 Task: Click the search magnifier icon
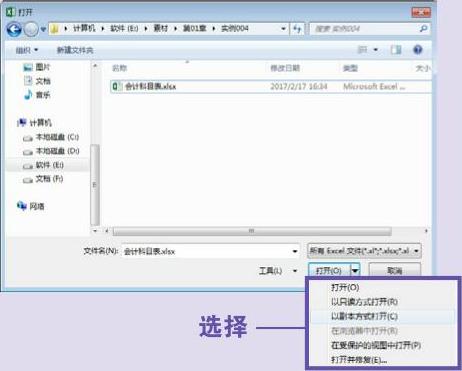pos(423,29)
